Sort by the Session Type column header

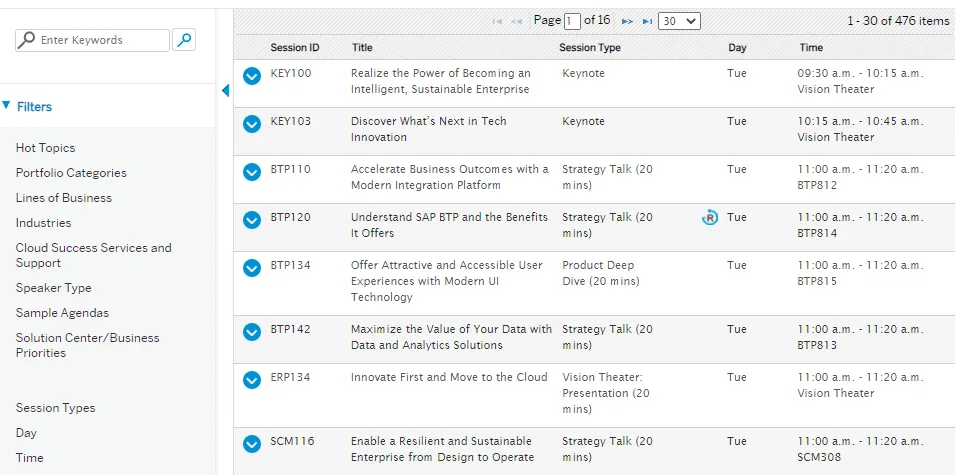point(589,48)
